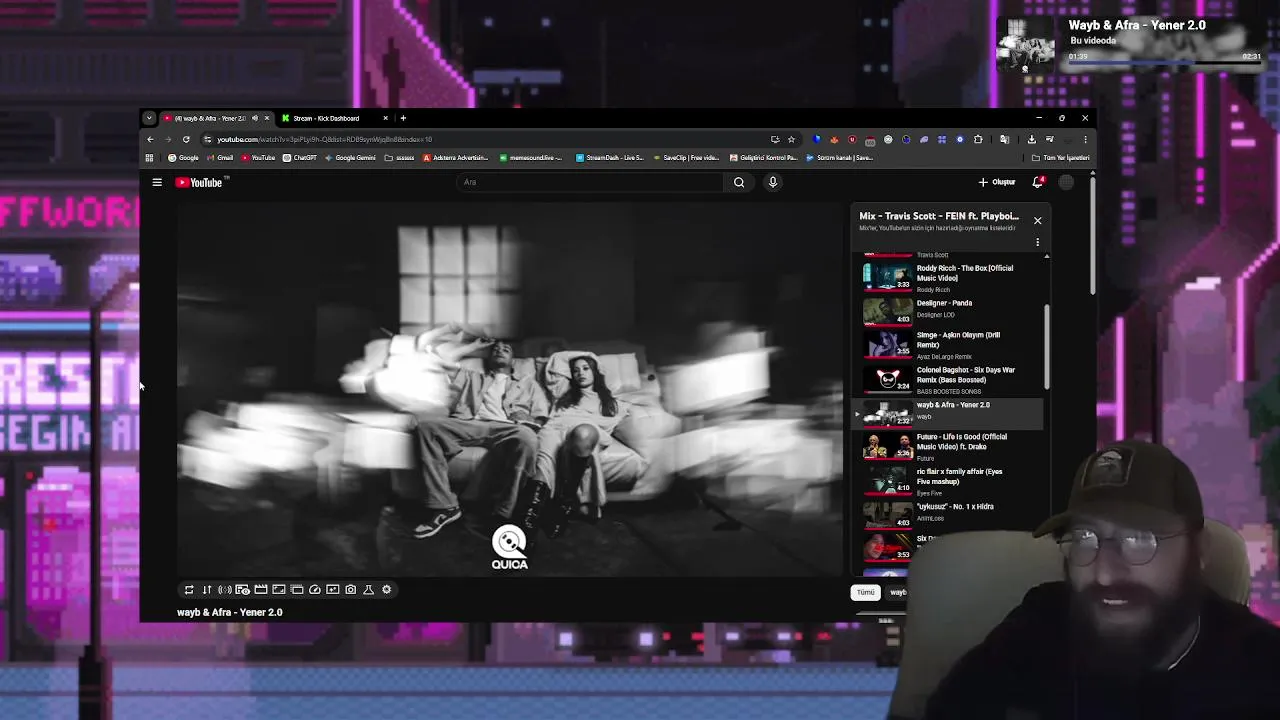Bookmark this page with star icon

(791, 139)
